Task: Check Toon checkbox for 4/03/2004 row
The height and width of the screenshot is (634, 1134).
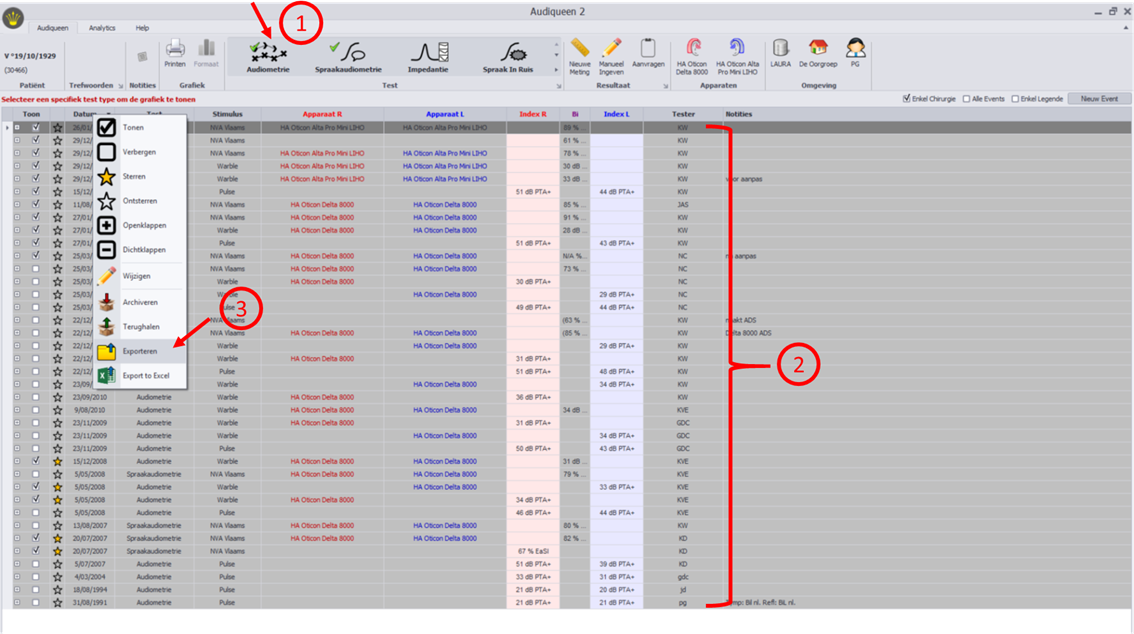Action: coord(35,577)
